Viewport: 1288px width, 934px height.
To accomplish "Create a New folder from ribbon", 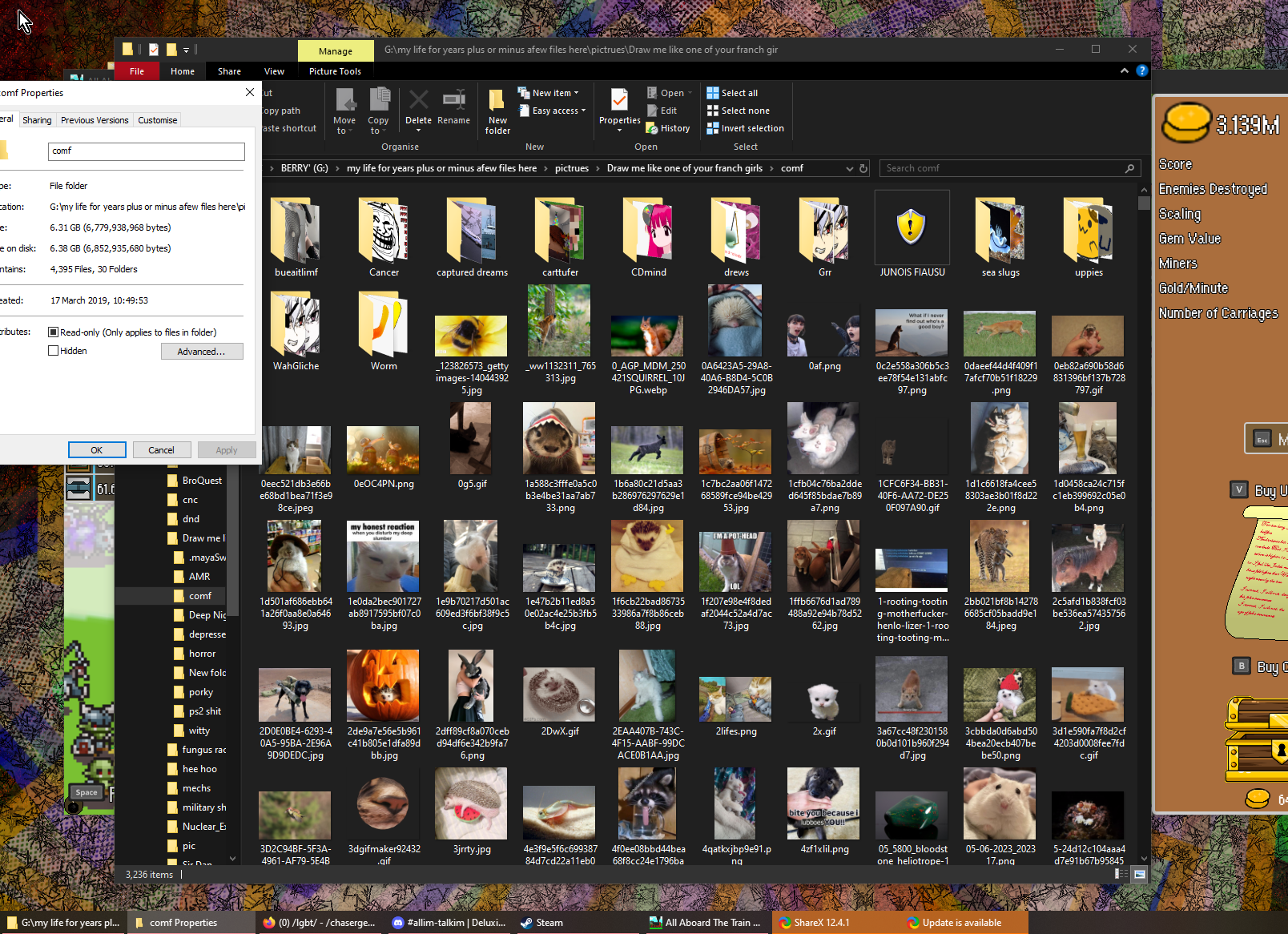I will pyautogui.click(x=497, y=111).
